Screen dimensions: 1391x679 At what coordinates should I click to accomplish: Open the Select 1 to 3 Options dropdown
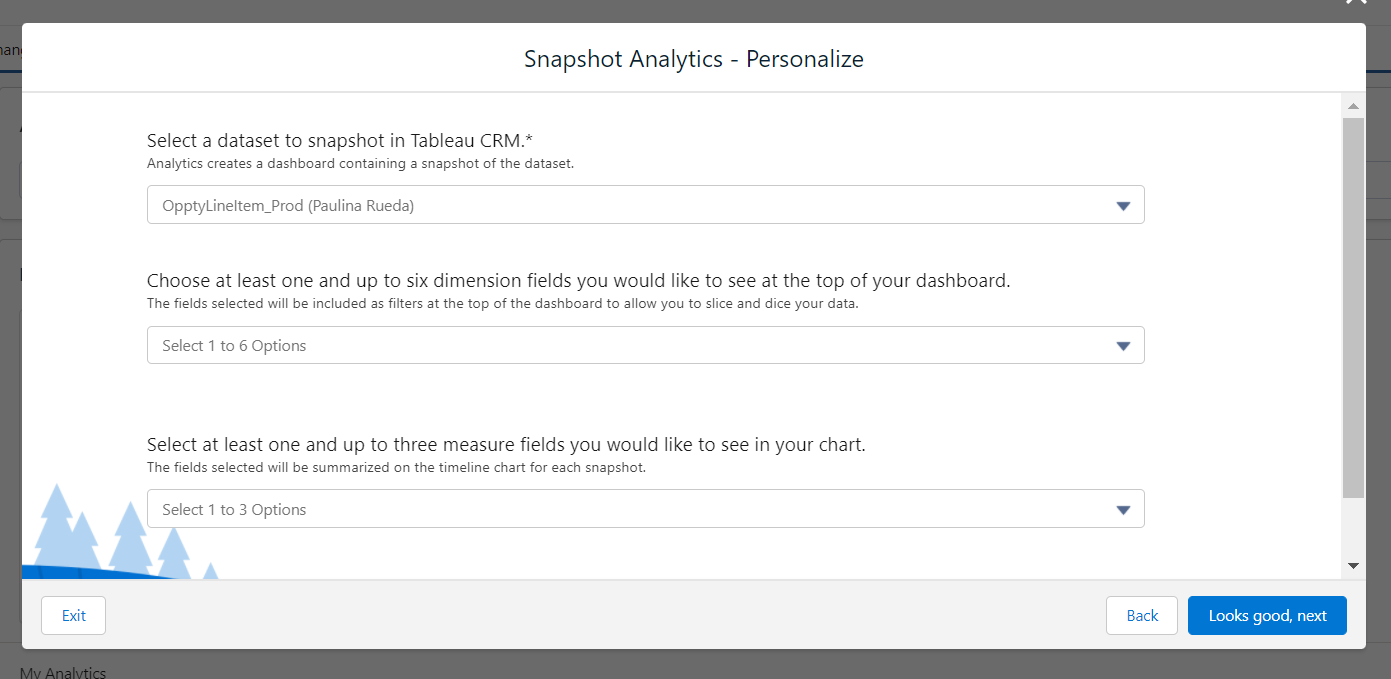[x=645, y=509]
